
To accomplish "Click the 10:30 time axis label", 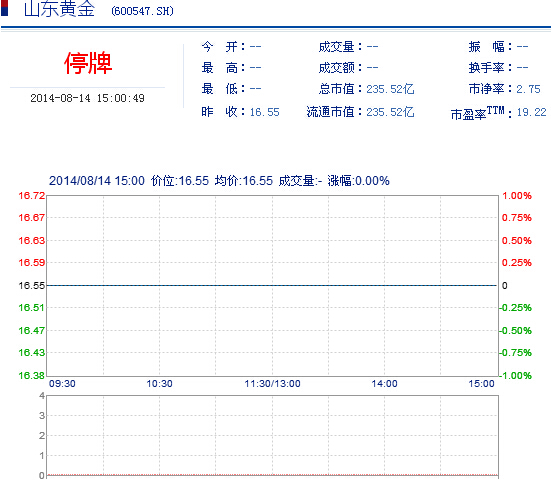I will click(160, 384).
